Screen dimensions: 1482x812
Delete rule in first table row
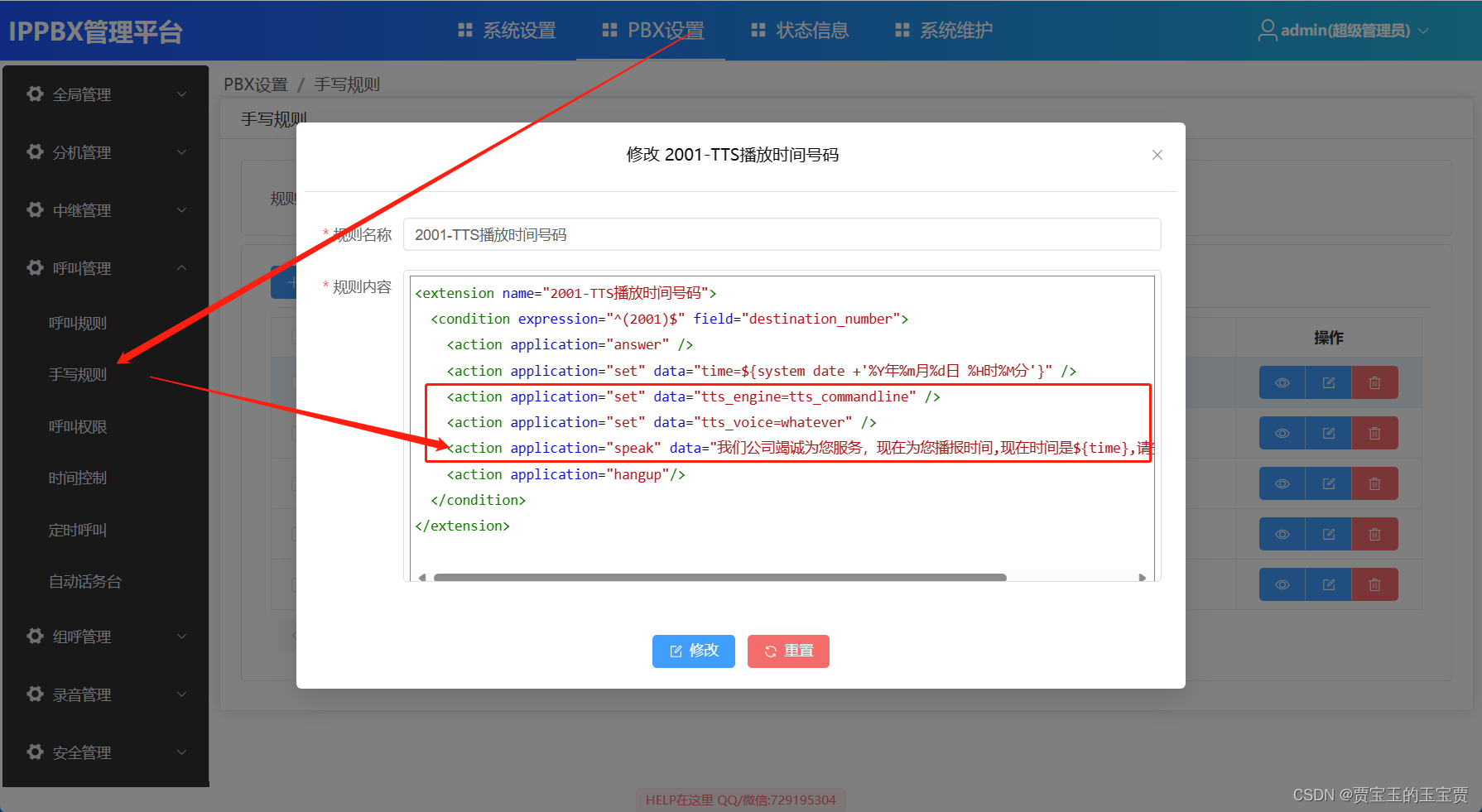tap(1375, 382)
